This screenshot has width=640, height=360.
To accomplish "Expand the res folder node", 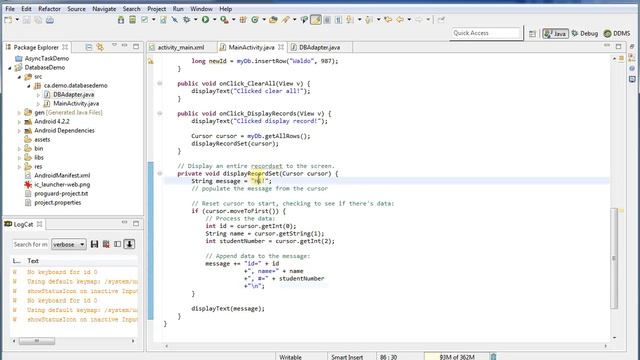I will [19, 167].
